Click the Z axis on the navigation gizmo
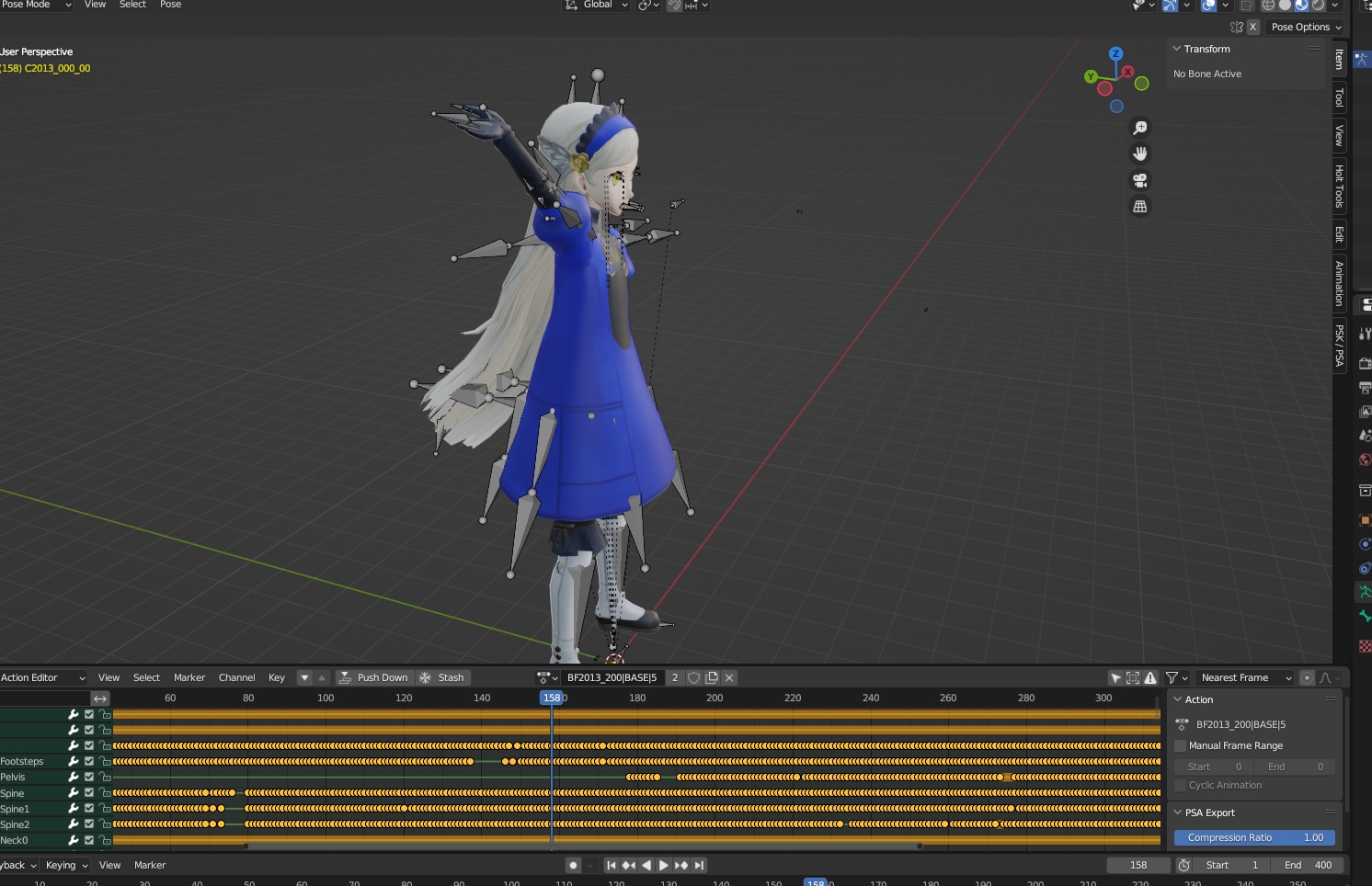1372x886 pixels. (1115, 54)
